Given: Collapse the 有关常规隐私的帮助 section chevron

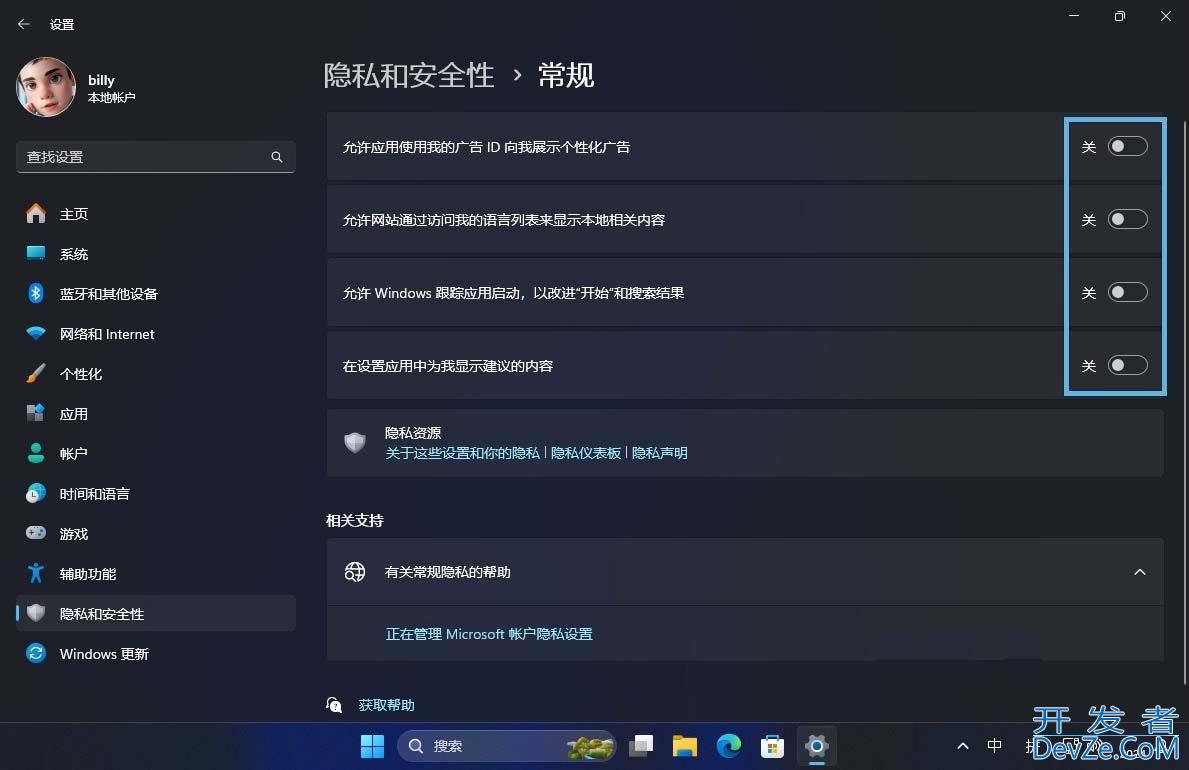Looking at the screenshot, I should (x=1140, y=572).
